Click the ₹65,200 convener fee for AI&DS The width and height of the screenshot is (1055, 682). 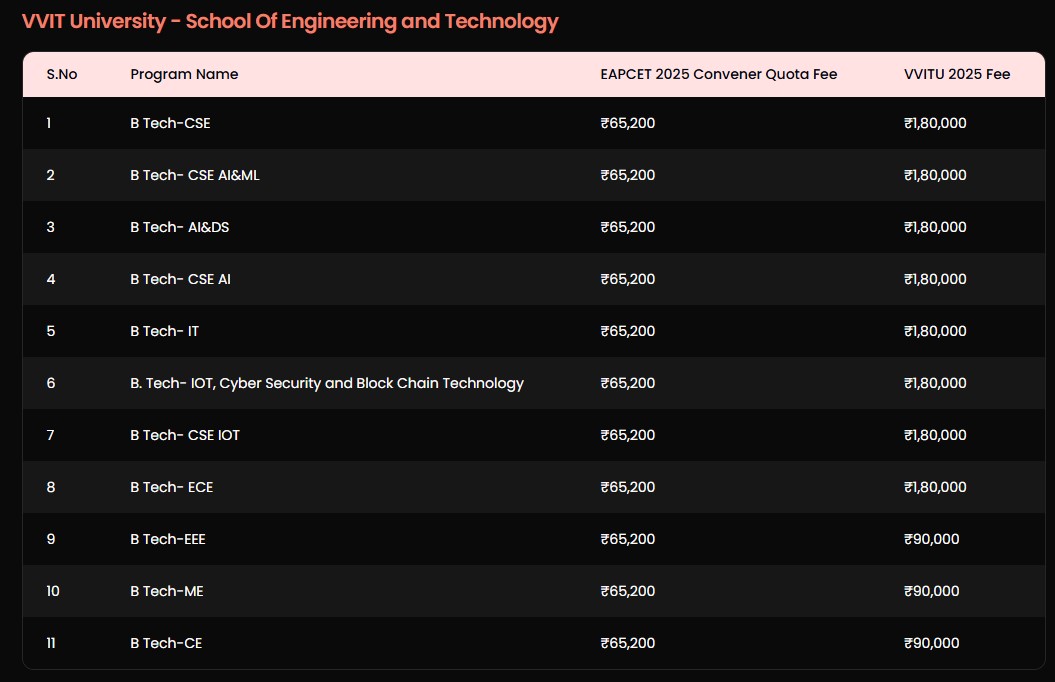pyautogui.click(x=628, y=227)
